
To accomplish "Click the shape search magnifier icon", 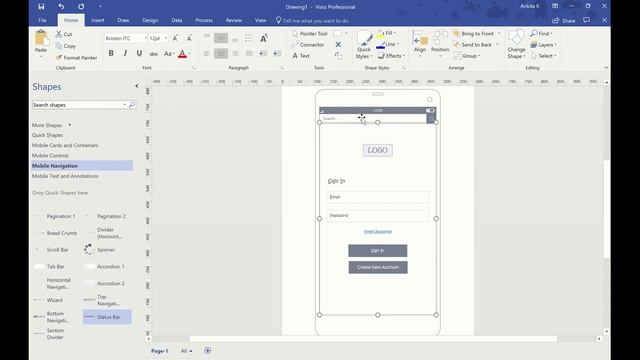I will tap(132, 105).
